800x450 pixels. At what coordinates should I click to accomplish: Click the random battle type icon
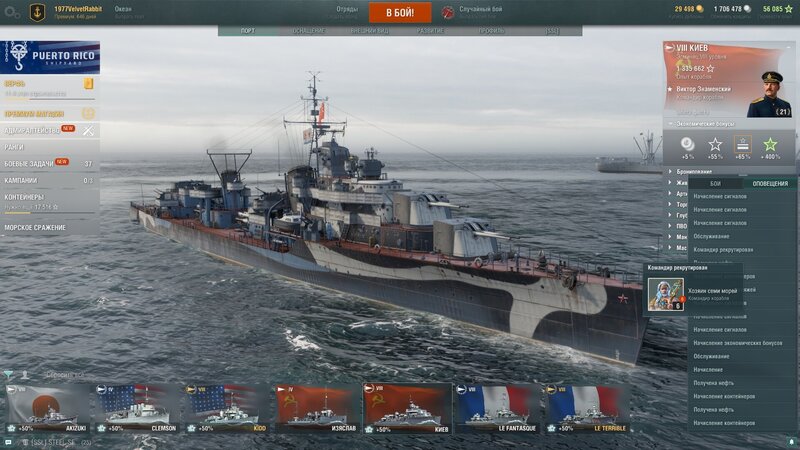447,12
